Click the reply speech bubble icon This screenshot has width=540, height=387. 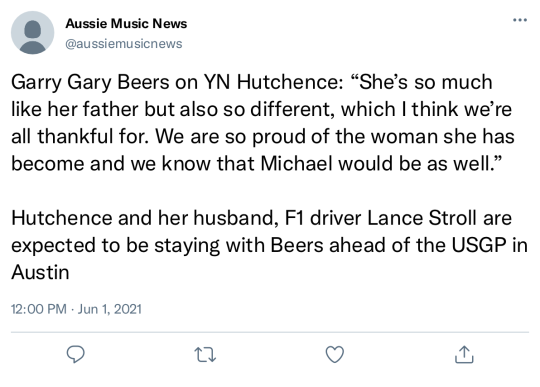click(x=75, y=354)
